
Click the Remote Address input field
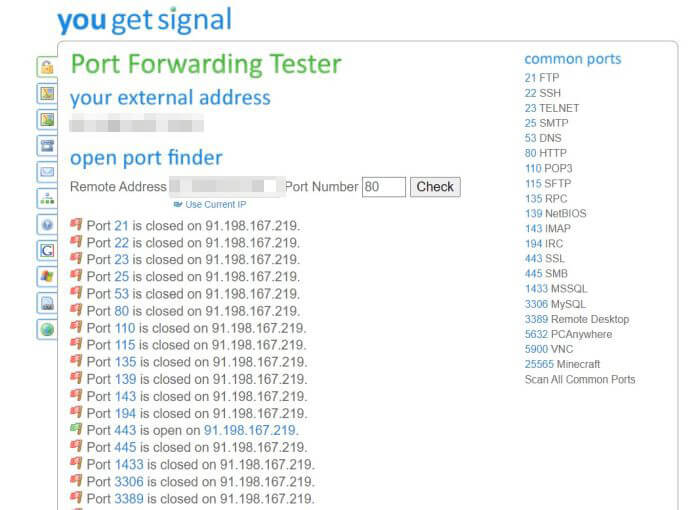coord(226,187)
